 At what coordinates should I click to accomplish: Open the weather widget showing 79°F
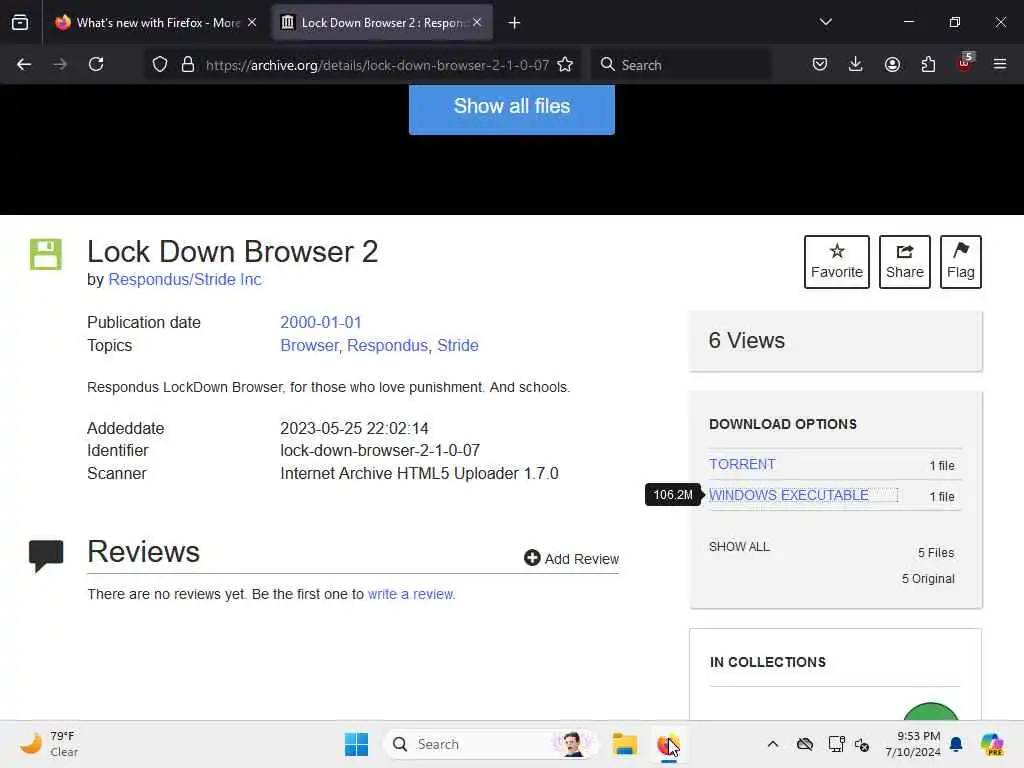pos(49,744)
